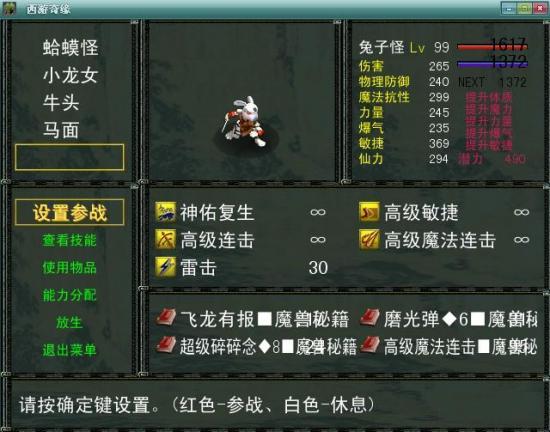Click the empty highlighted pet slot
The width and height of the screenshot is (550, 432).
pyautogui.click(x=69, y=157)
